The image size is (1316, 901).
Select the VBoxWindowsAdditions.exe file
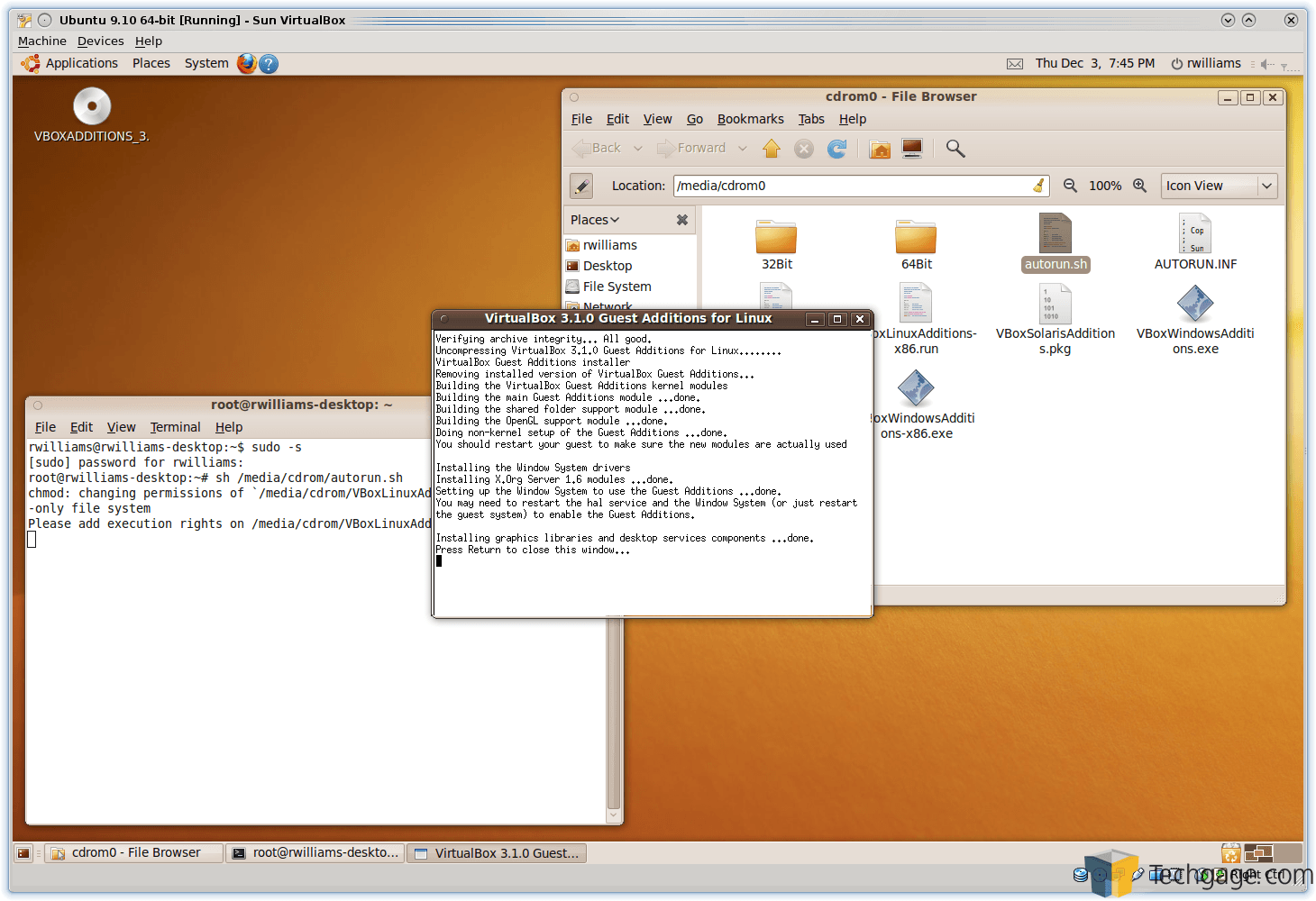(x=1195, y=320)
